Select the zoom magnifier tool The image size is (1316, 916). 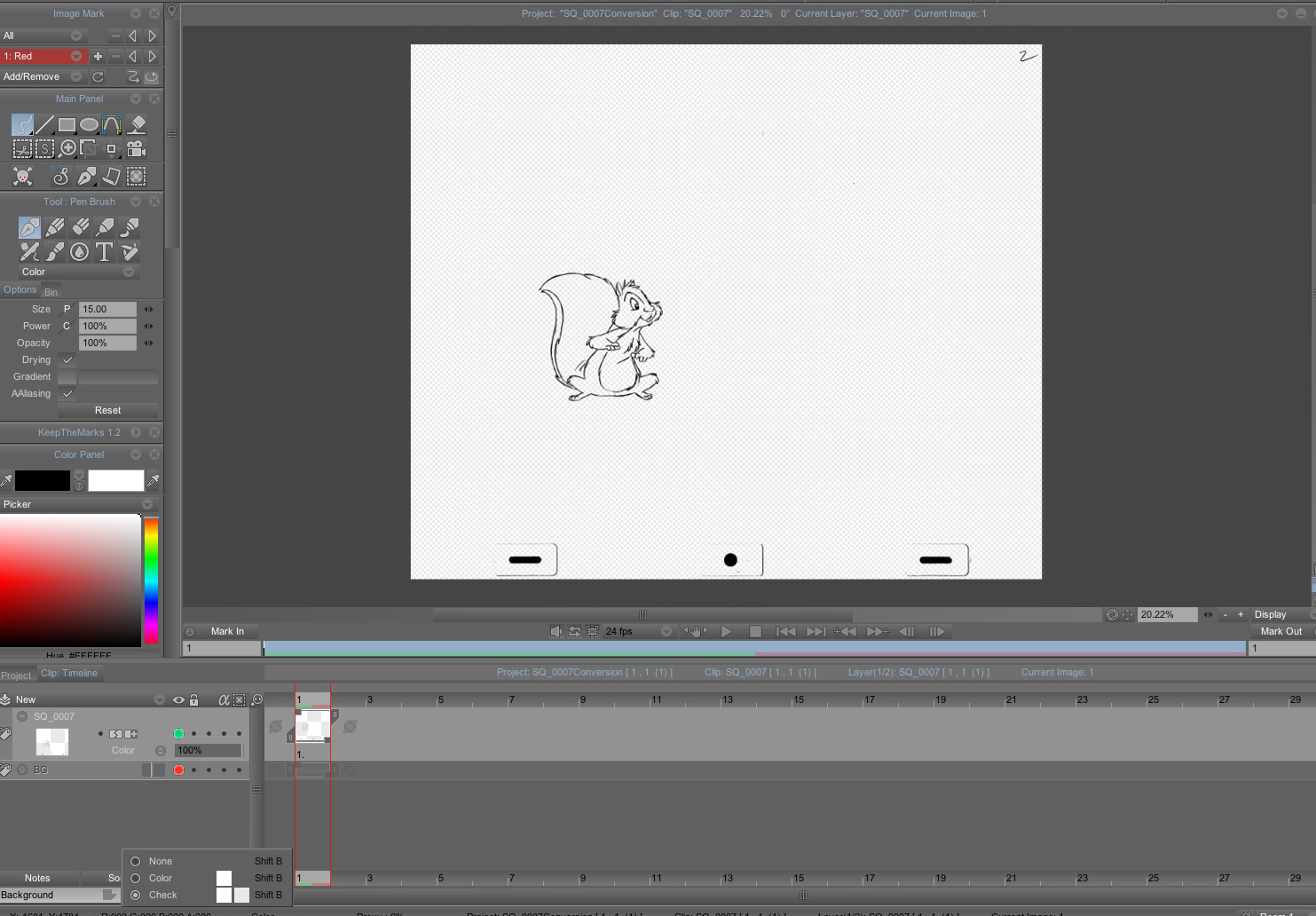pyautogui.click(x=67, y=148)
